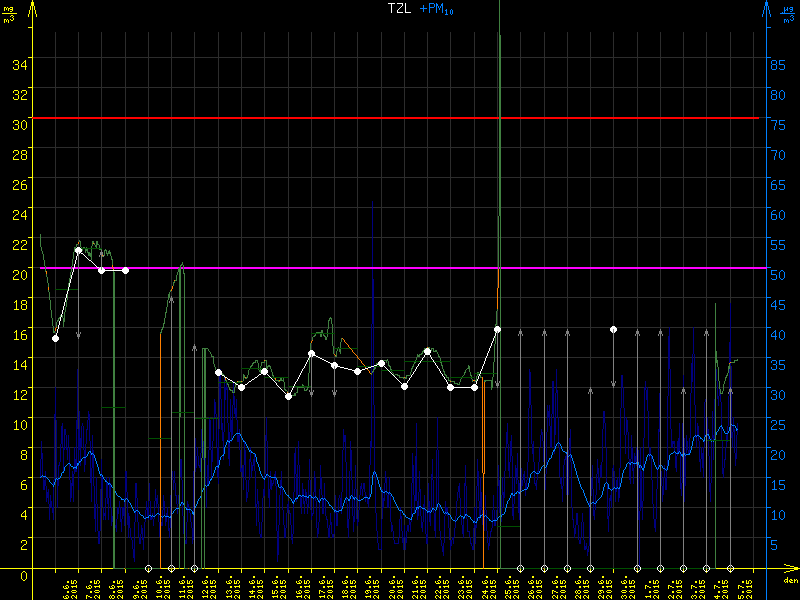Click the rightmost circle marker on the baseline
800x600 pixels.
click(730, 568)
